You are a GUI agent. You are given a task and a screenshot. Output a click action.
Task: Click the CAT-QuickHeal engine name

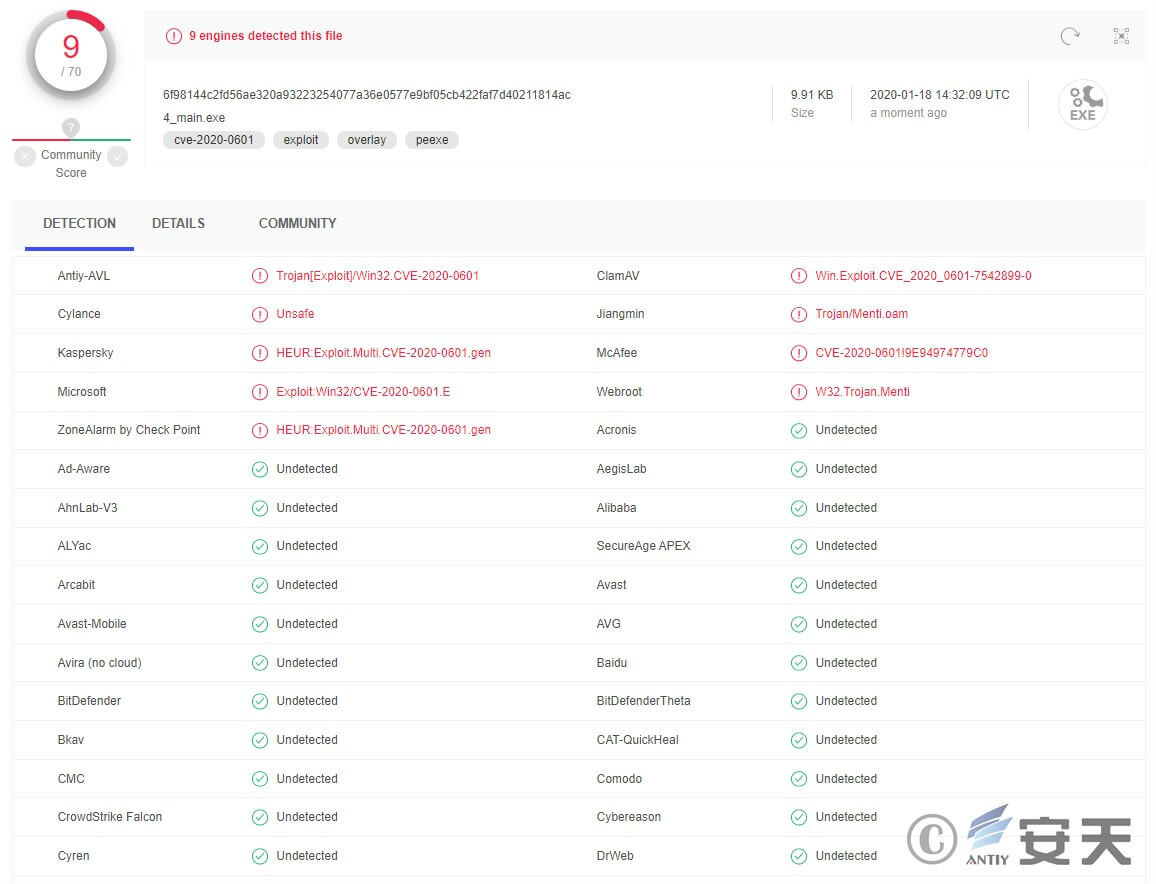click(637, 740)
